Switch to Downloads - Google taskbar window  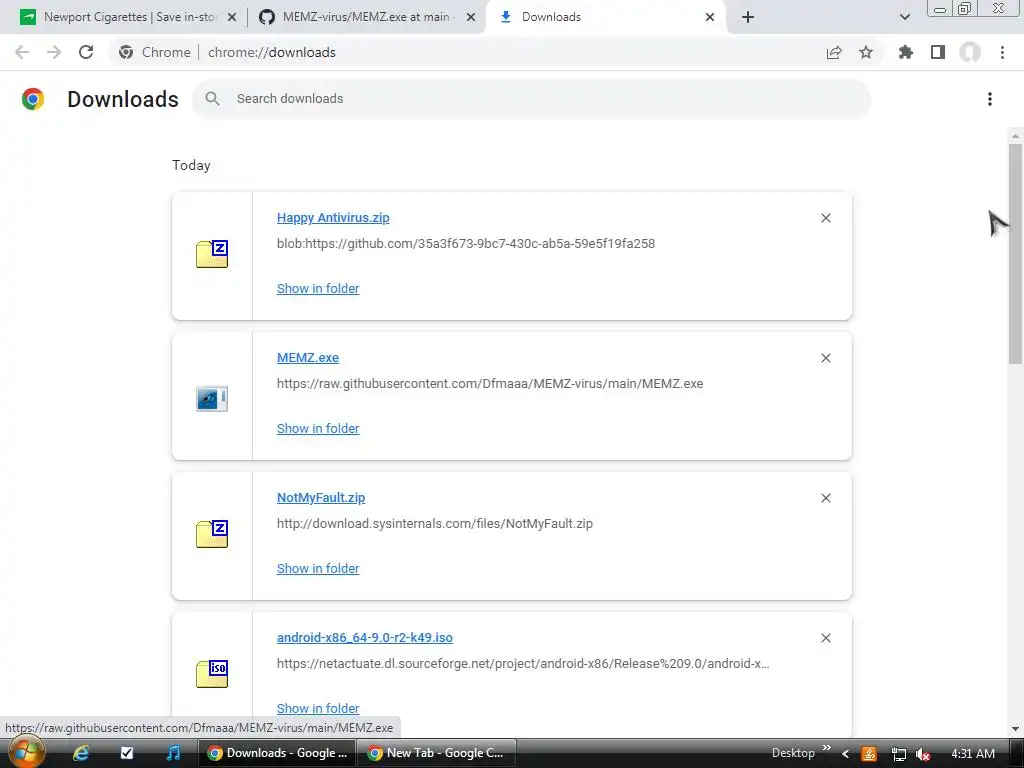click(x=277, y=753)
